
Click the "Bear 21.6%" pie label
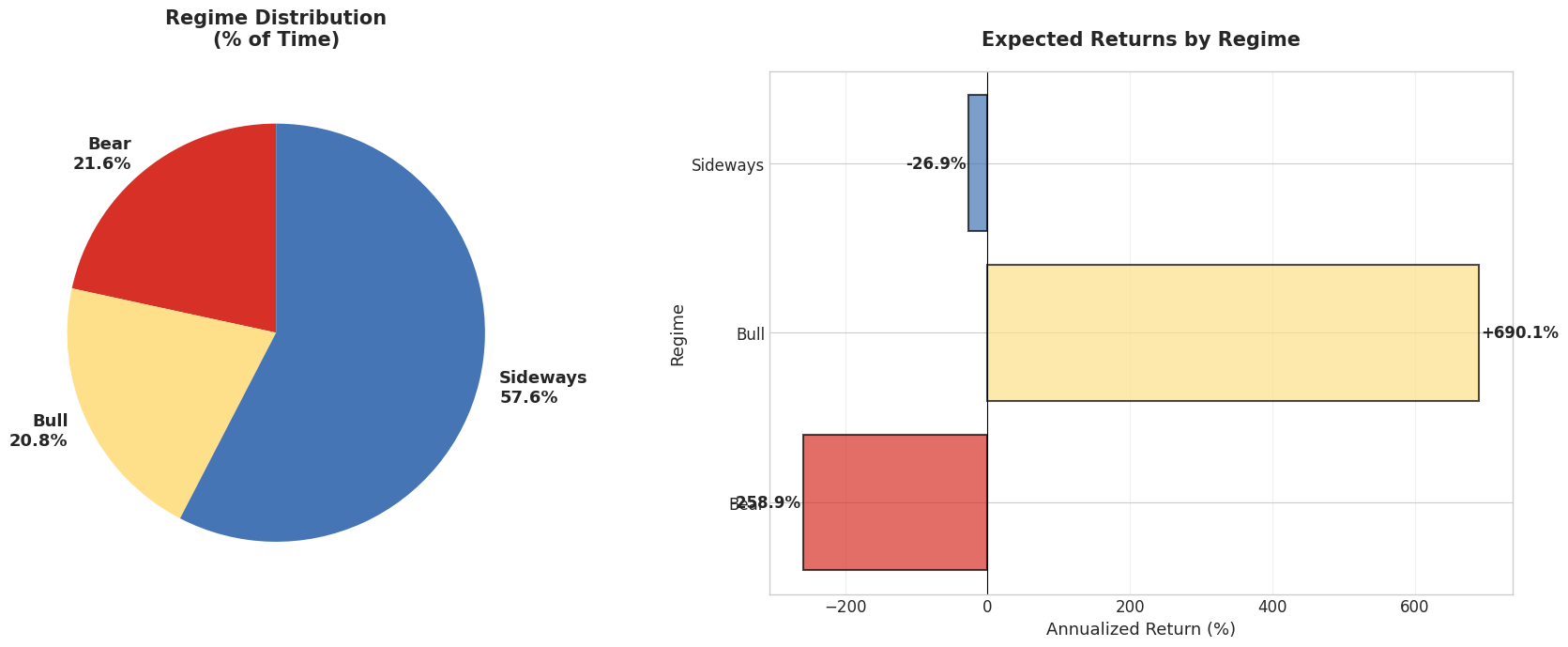[x=103, y=154]
